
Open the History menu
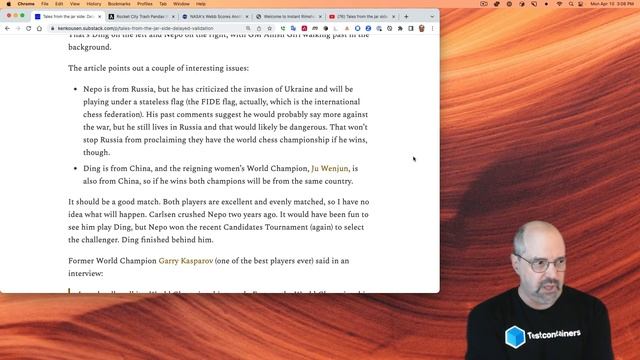(93, 4)
